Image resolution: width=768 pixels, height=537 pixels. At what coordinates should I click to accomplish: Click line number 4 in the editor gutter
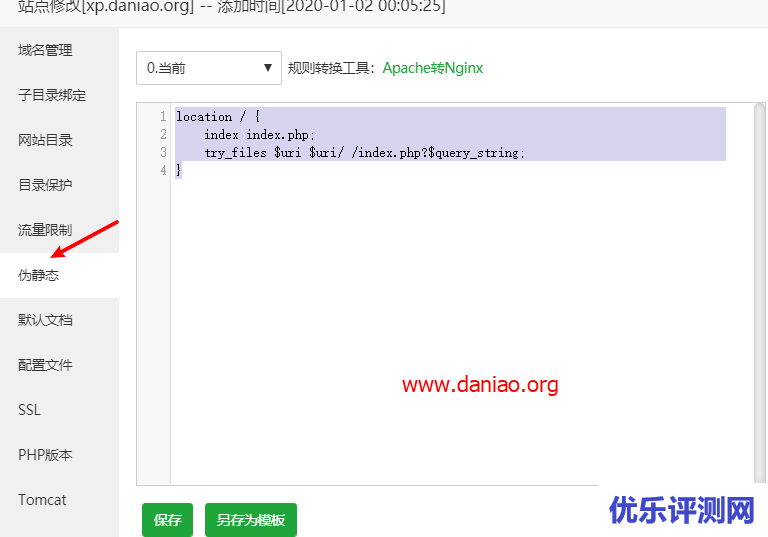163,171
